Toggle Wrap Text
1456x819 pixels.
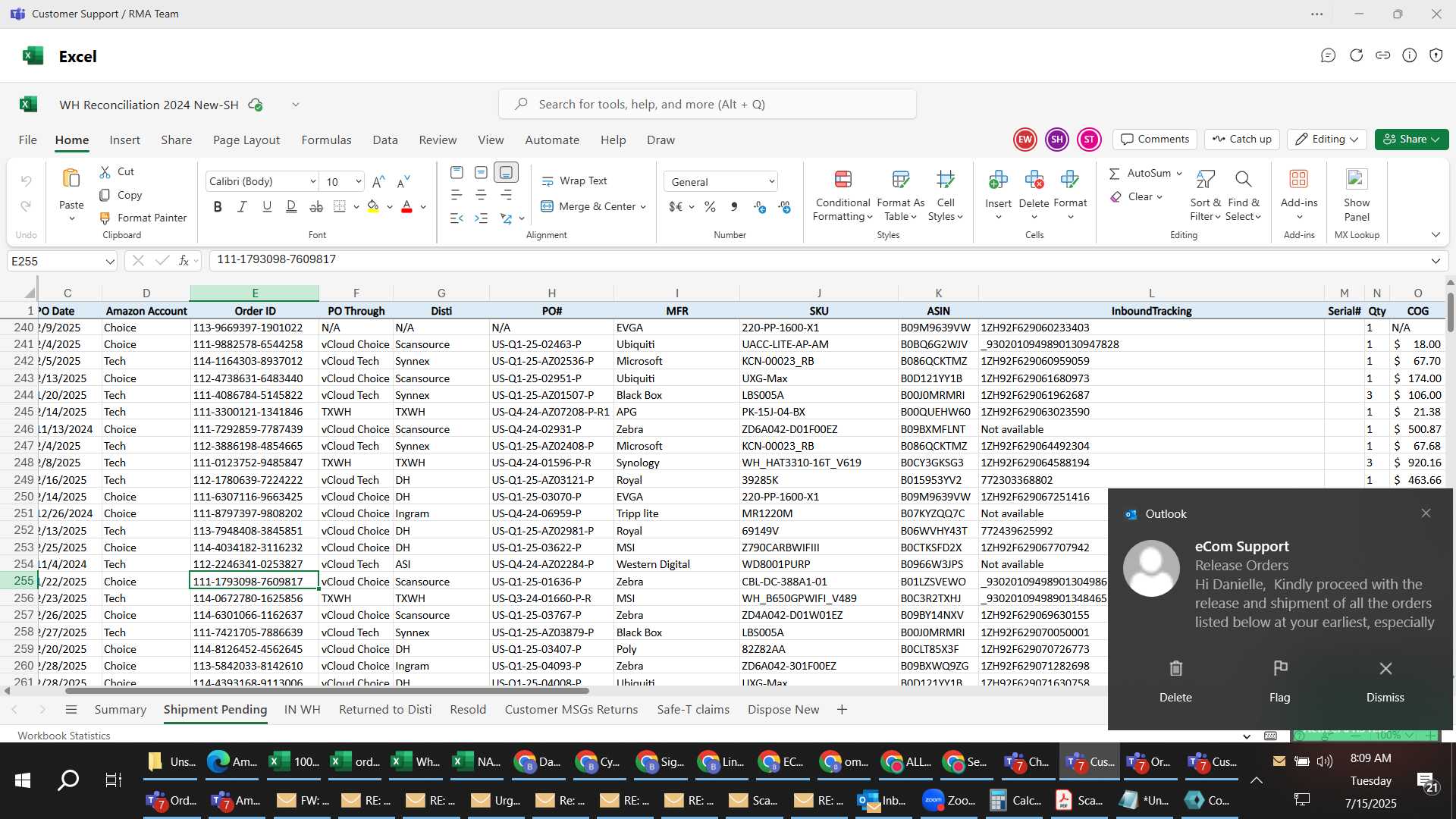574,181
